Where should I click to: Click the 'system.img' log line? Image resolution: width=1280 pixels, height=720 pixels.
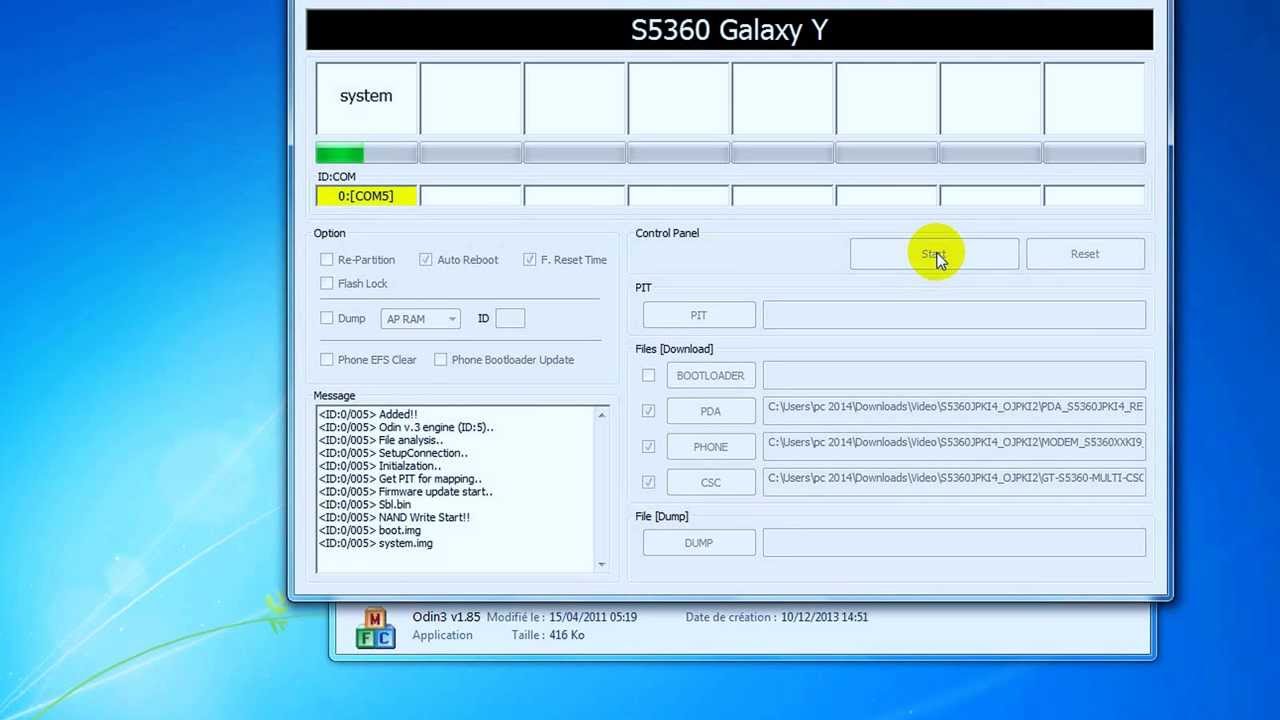[x=376, y=544]
